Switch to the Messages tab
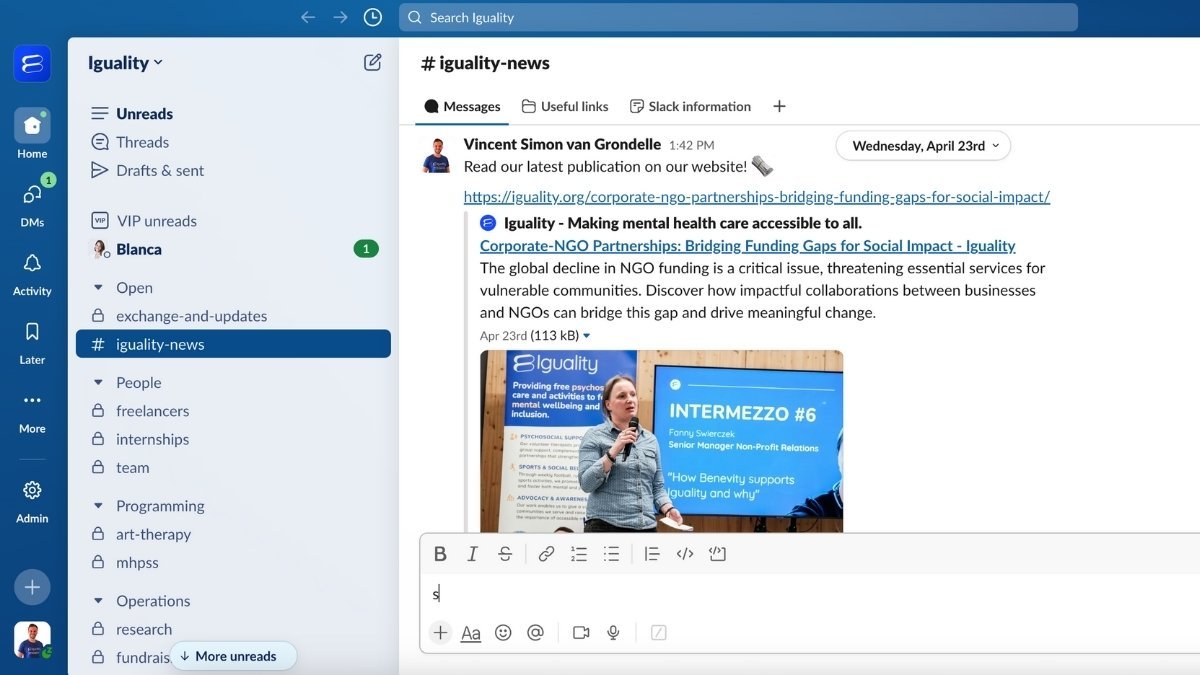Viewport: 1200px width, 675px height. click(462, 106)
